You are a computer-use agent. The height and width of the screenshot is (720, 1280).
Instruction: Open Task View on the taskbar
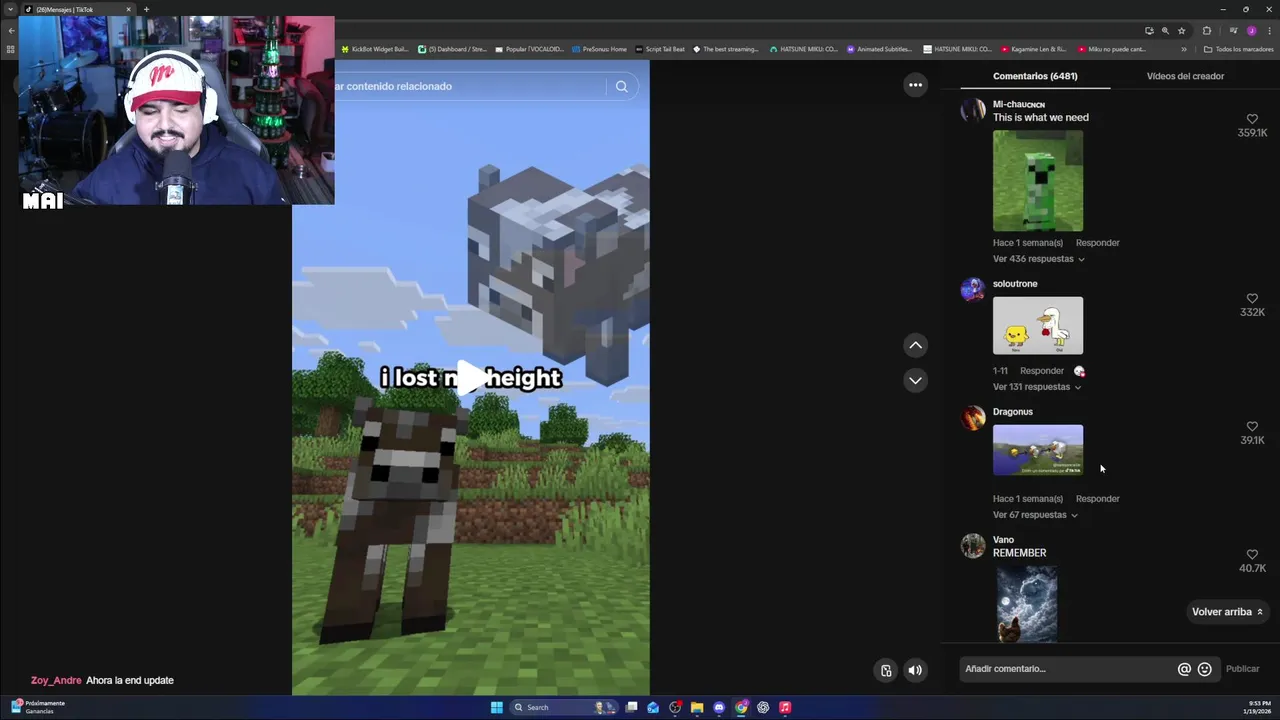point(631,707)
